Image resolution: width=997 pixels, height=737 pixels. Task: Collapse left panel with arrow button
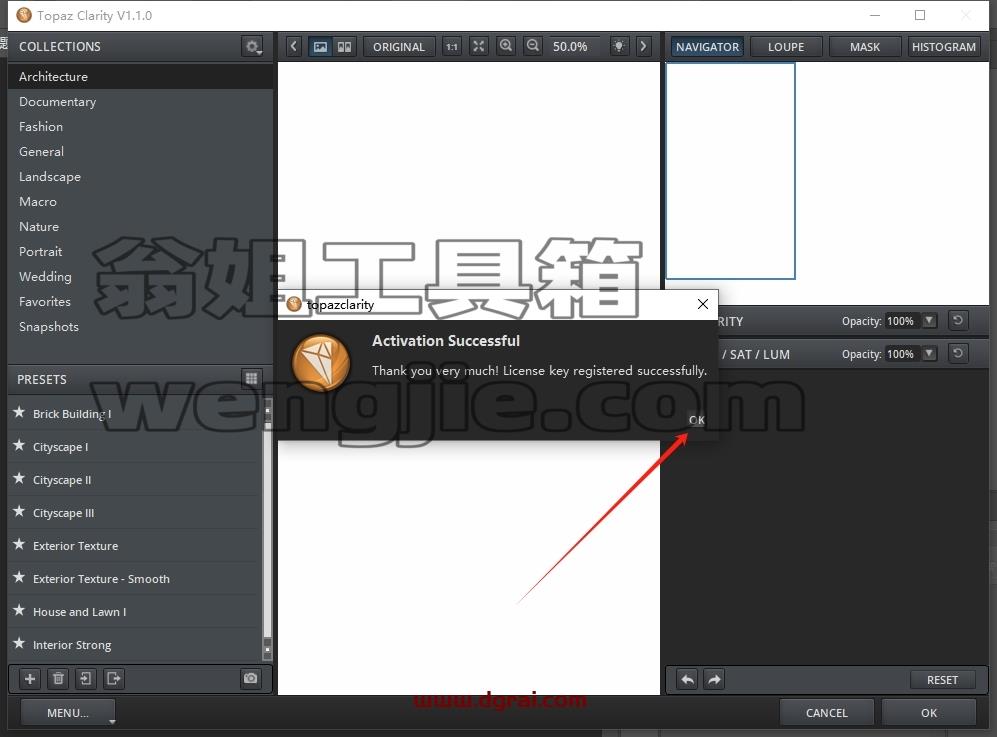point(293,46)
